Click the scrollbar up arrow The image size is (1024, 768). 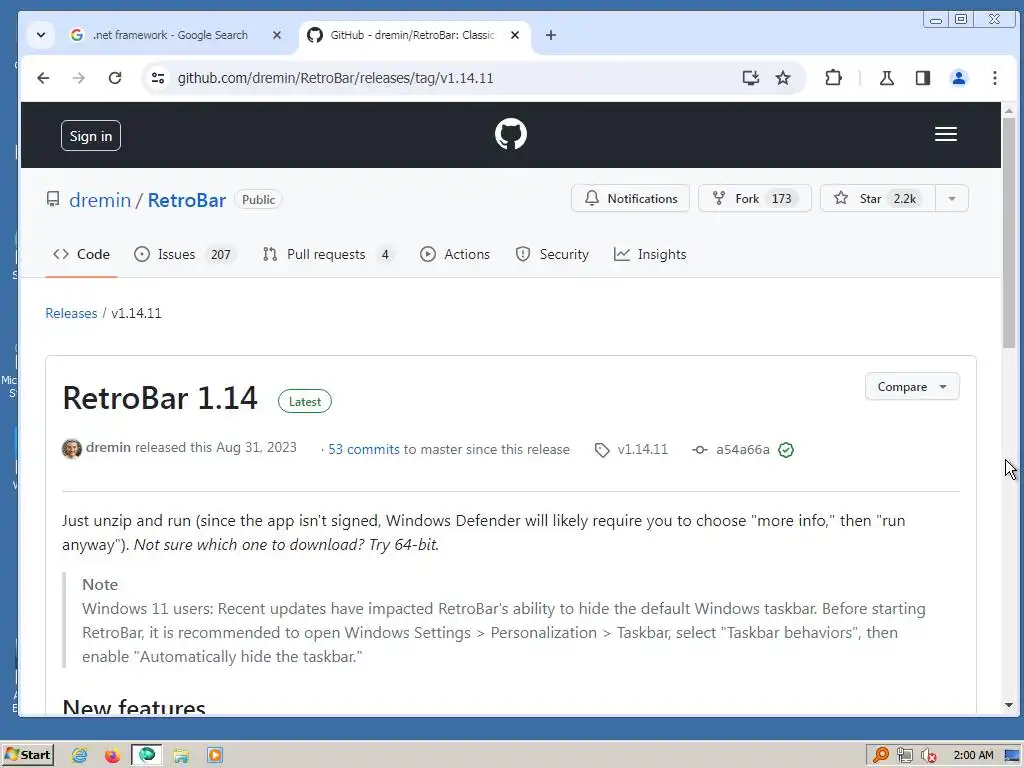[1009, 112]
